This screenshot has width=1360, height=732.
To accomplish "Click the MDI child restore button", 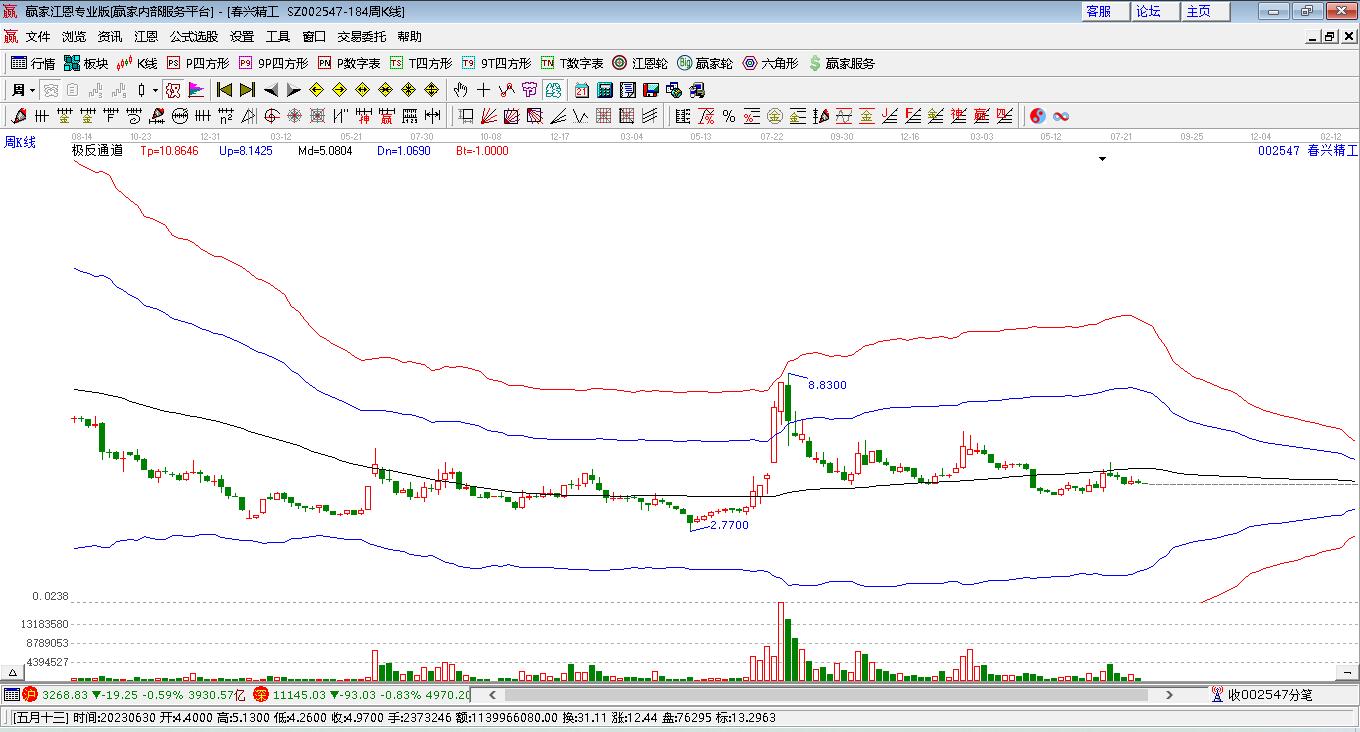I will 1330,36.
